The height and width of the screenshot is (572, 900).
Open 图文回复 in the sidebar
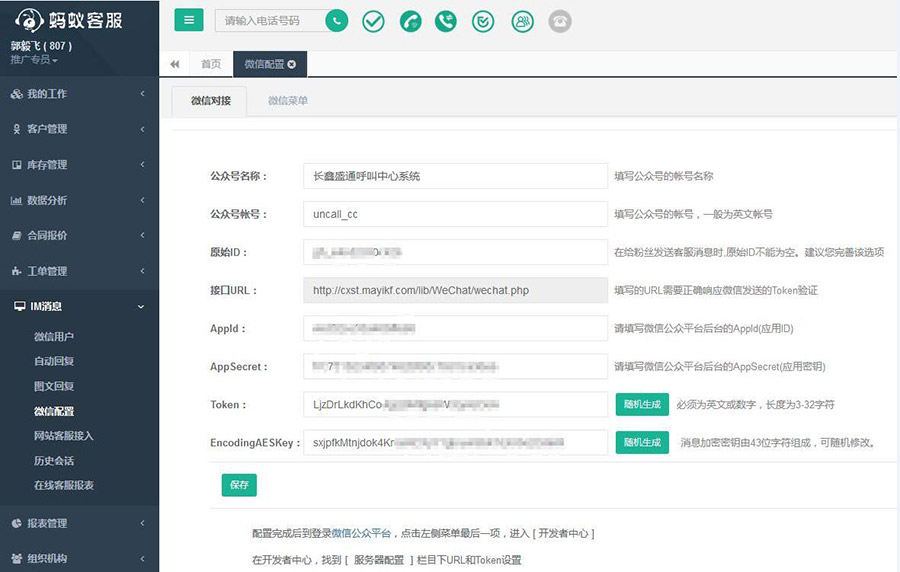[x=53, y=386]
